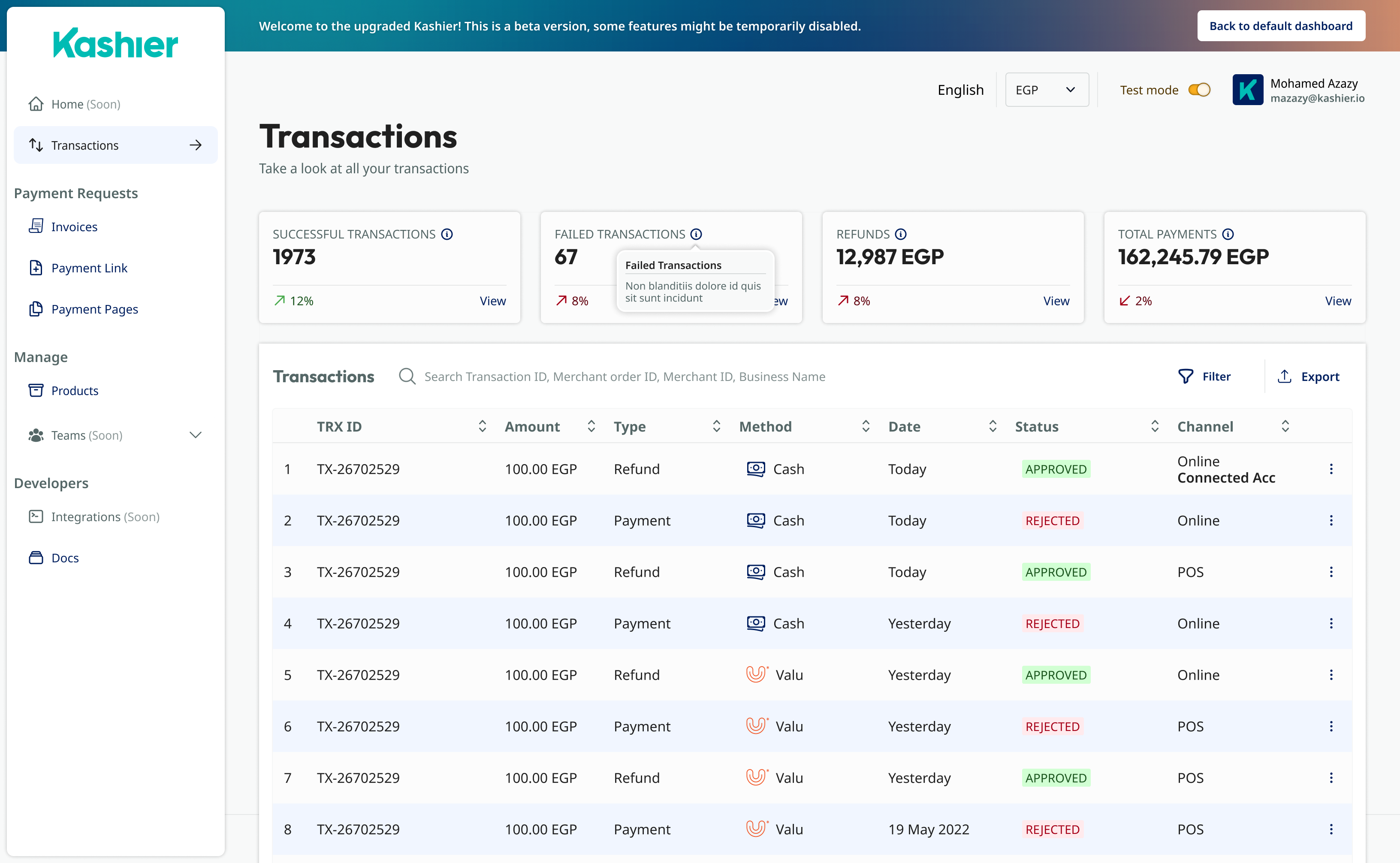Click the user avatar K icon
Viewport: 1400px width, 863px height.
click(1247, 90)
